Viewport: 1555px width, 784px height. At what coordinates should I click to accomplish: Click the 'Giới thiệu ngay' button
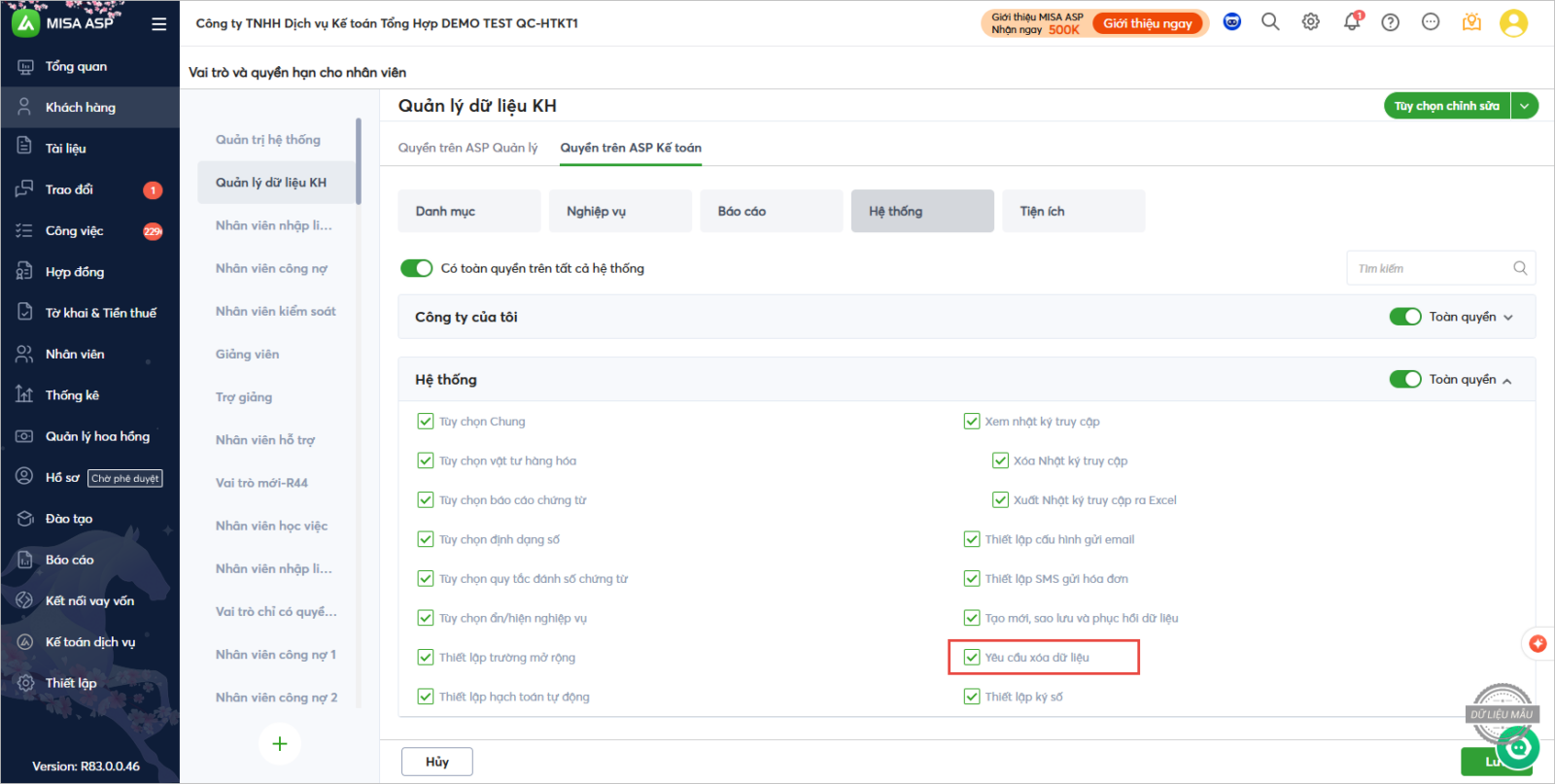pos(1147,23)
